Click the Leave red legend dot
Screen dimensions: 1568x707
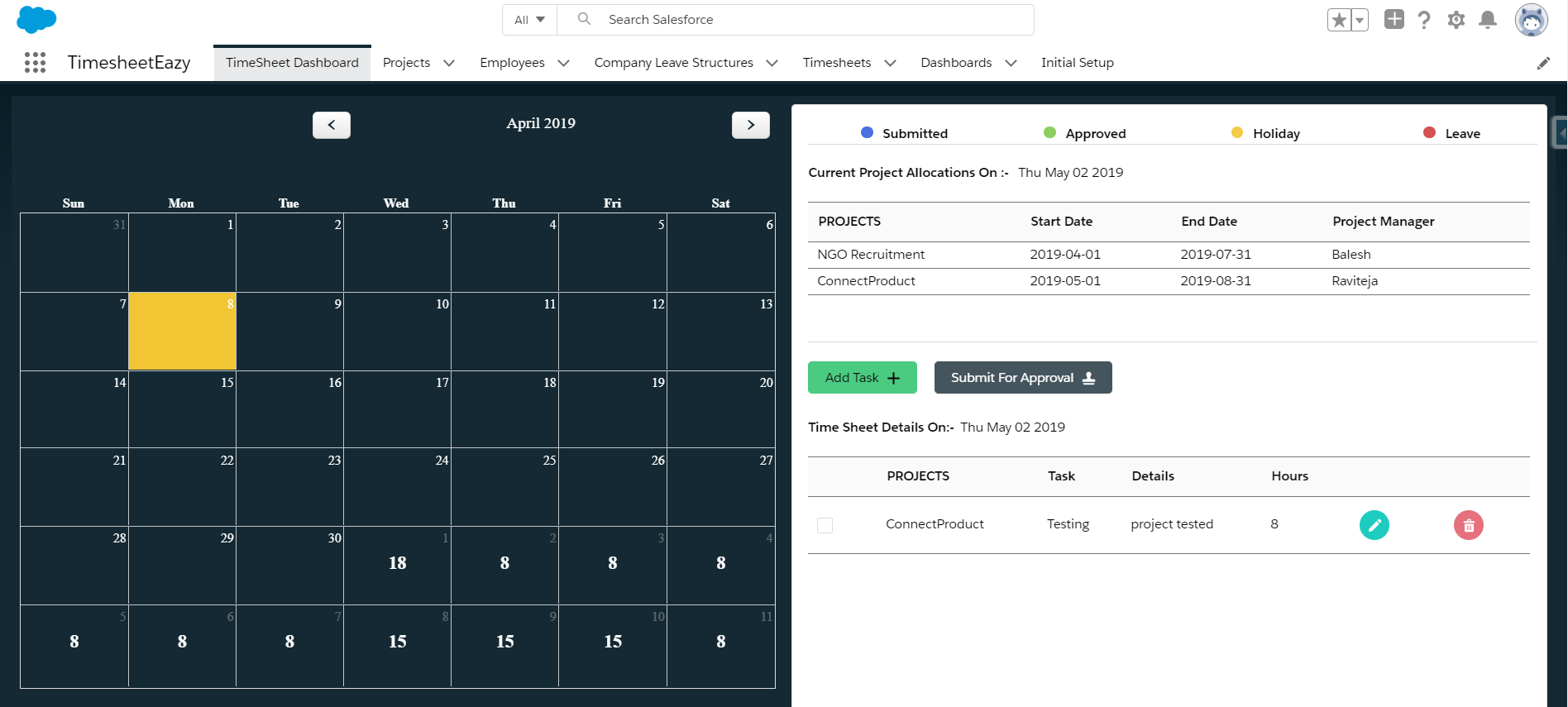(x=1429, y=132)
